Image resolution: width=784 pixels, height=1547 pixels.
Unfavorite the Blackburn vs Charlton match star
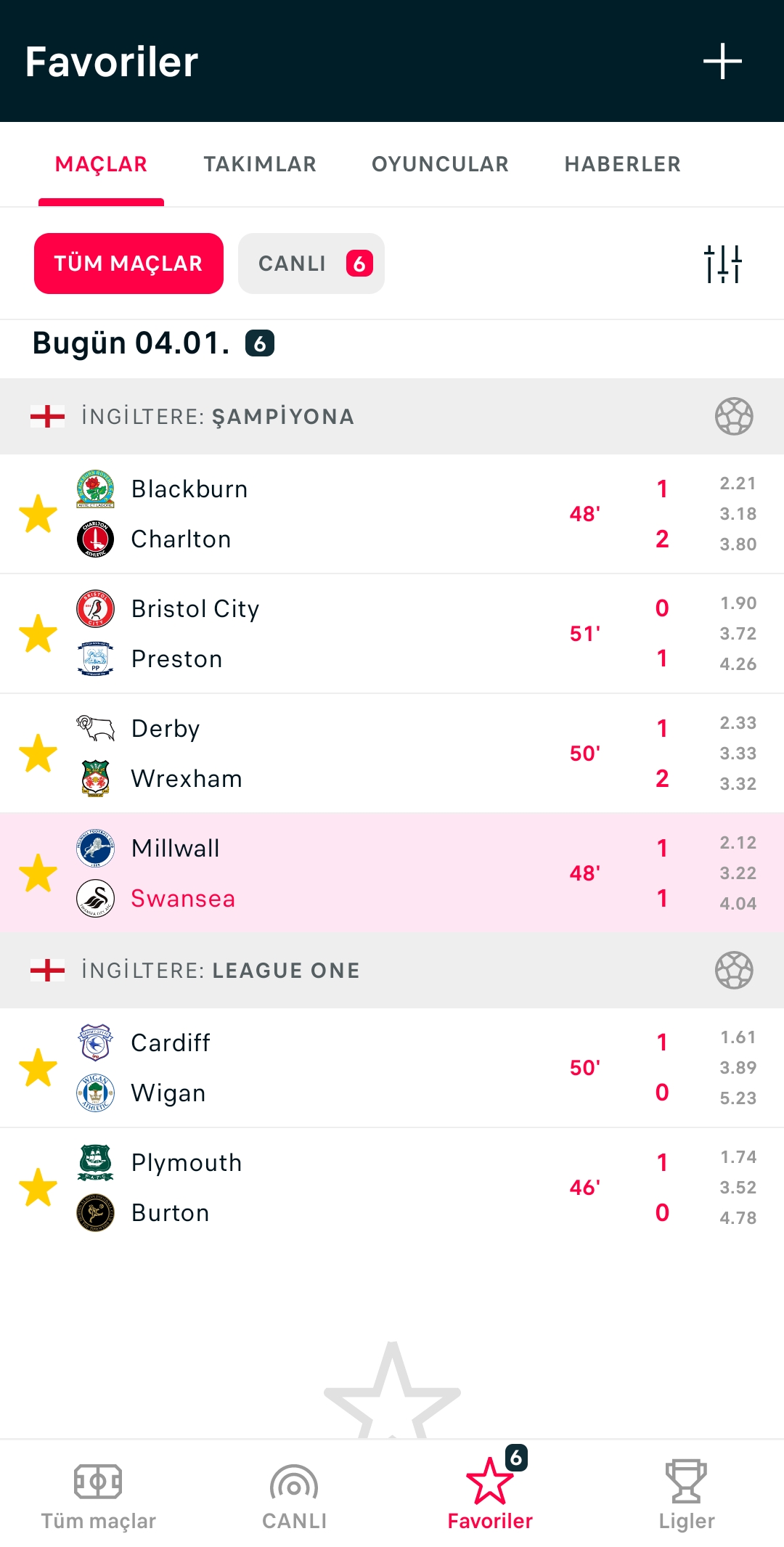click(x=38, y=514)
